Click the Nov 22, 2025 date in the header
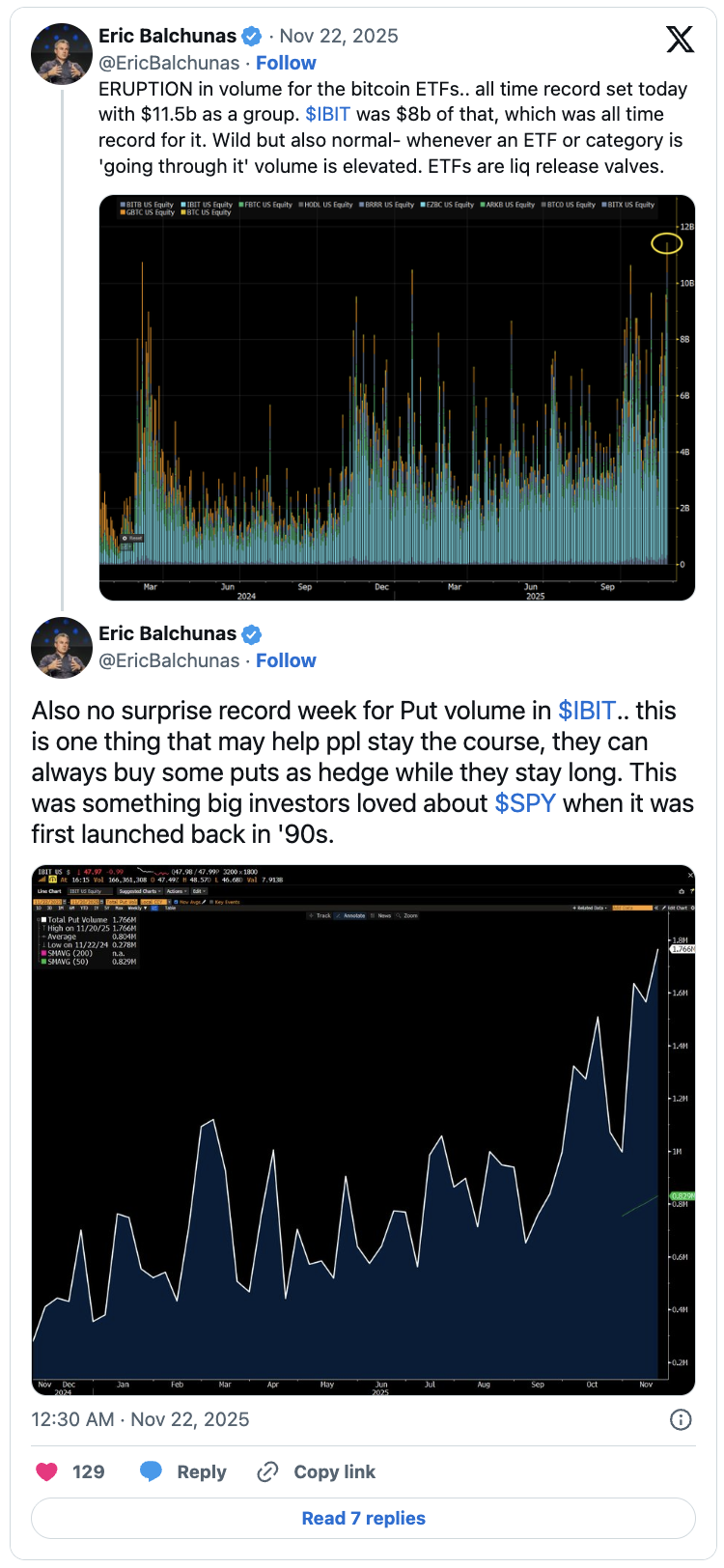This screenshot has width=724, height=1568. (339, 36)
